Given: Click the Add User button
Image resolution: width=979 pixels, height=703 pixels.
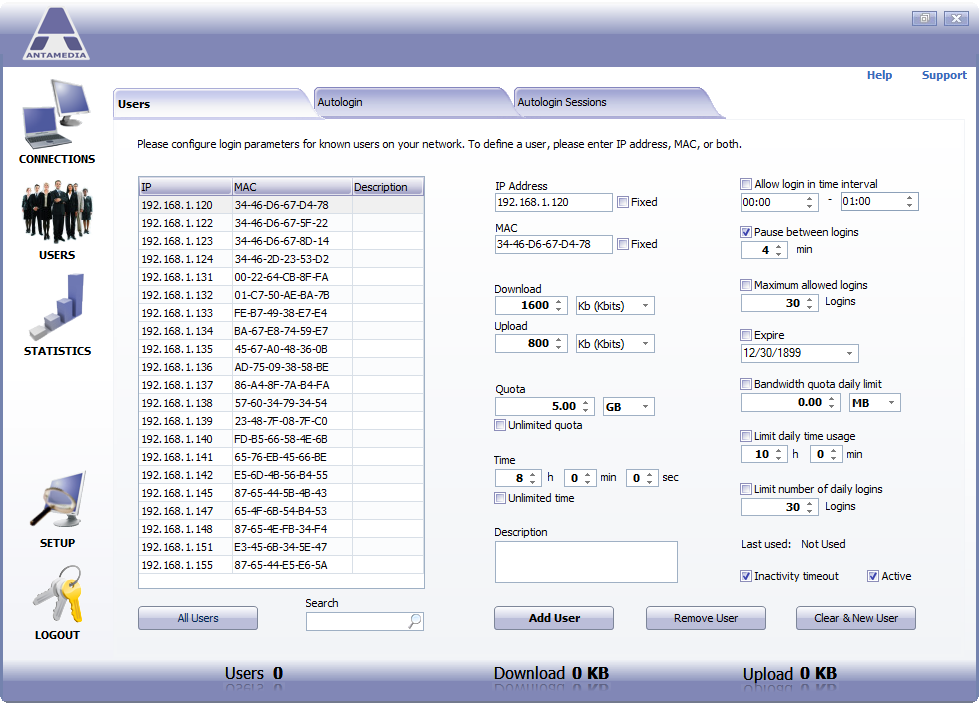Looking at the screenshot, I should [x=553, y=618].
